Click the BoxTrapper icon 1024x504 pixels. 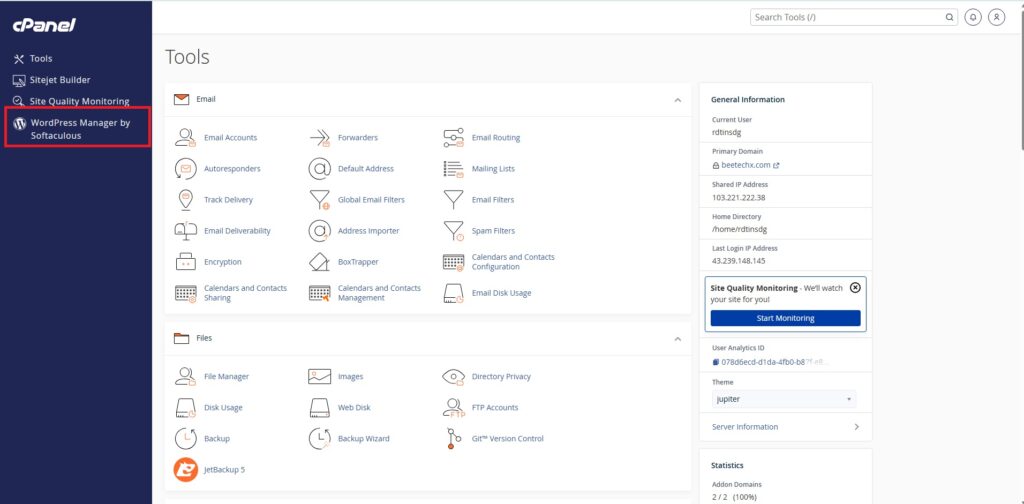point(319,262)
